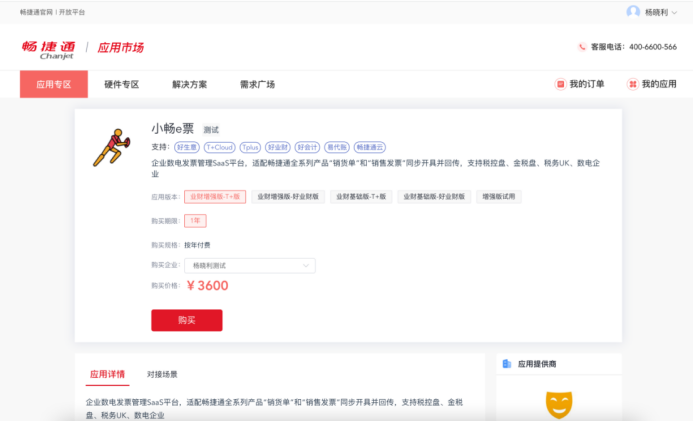Click the 应用提供商 header icon
The image size is (693, 422).
tap(507, 364)
